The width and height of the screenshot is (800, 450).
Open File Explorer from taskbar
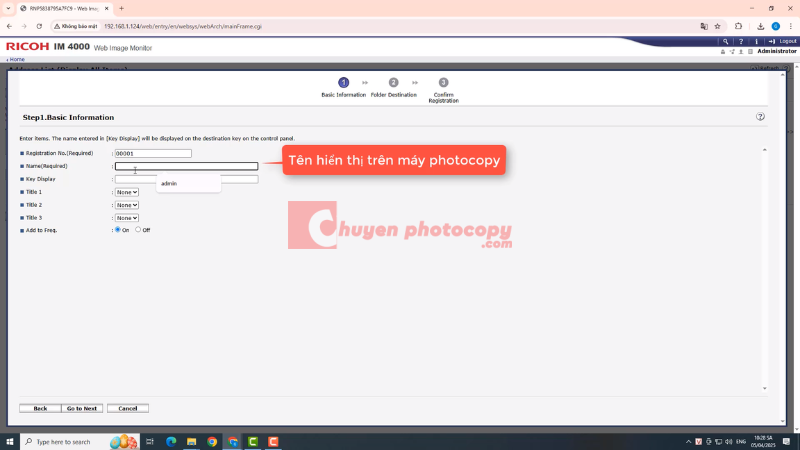click(191, 441)
